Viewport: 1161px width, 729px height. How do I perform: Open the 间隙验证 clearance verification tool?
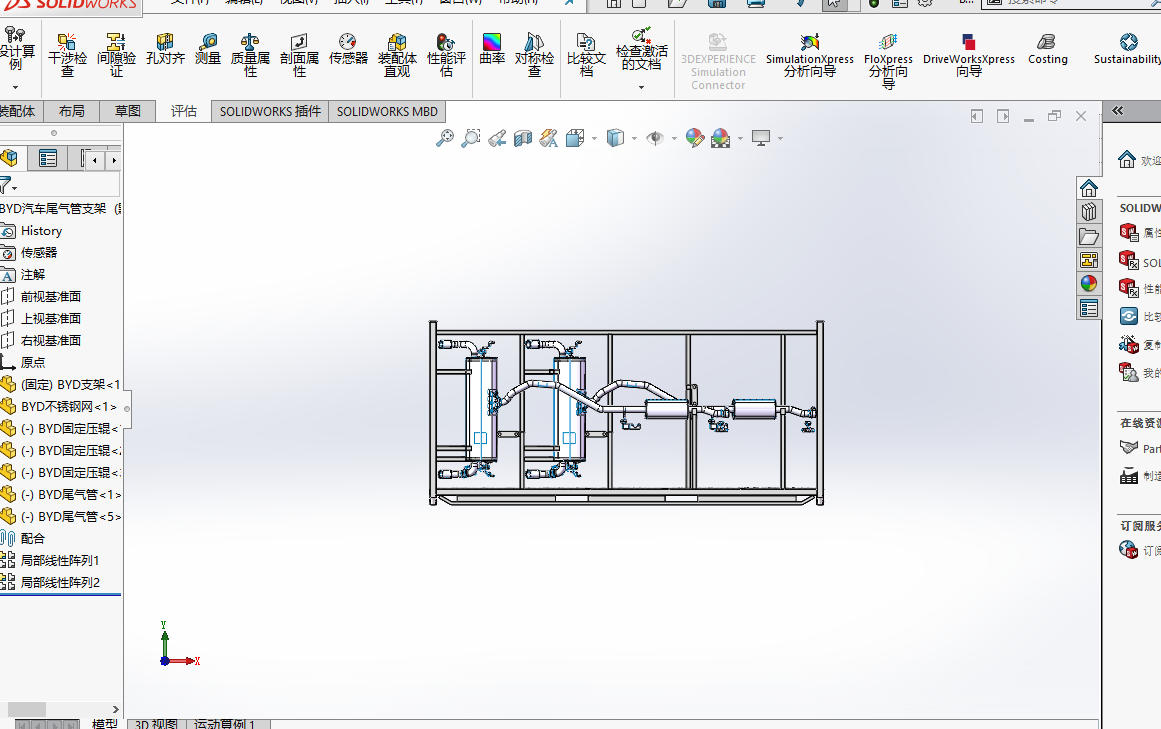click(x=116, y=56)
